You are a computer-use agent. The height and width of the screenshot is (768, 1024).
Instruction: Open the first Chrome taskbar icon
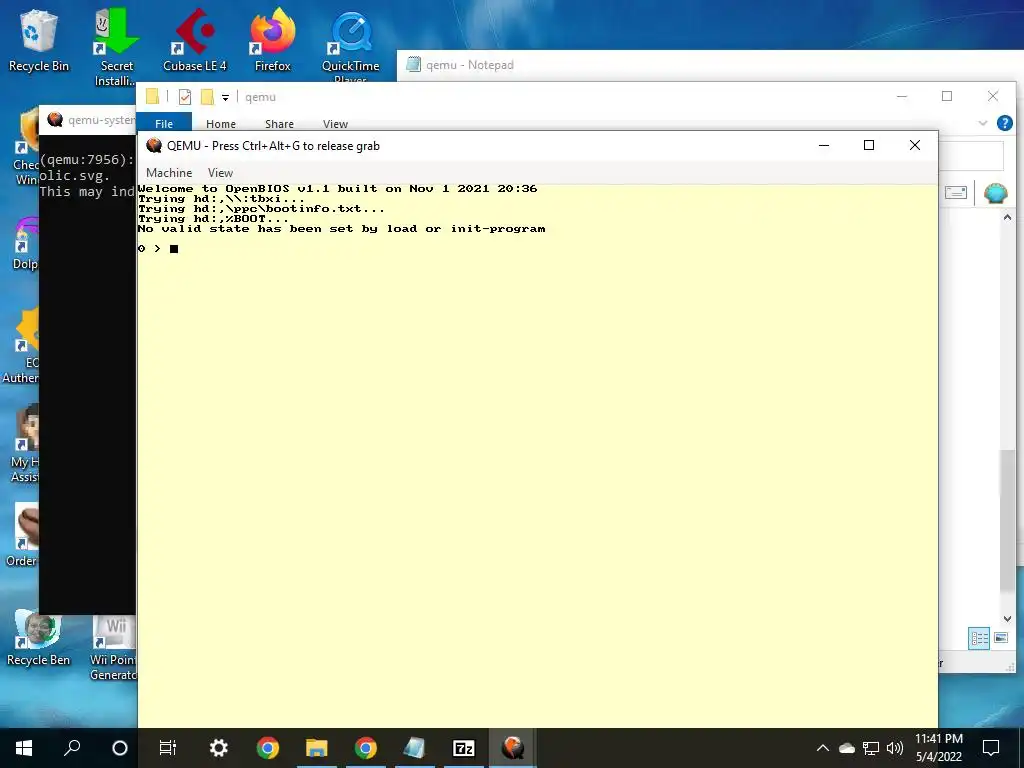pyautogui.click(x=268, y=748)
